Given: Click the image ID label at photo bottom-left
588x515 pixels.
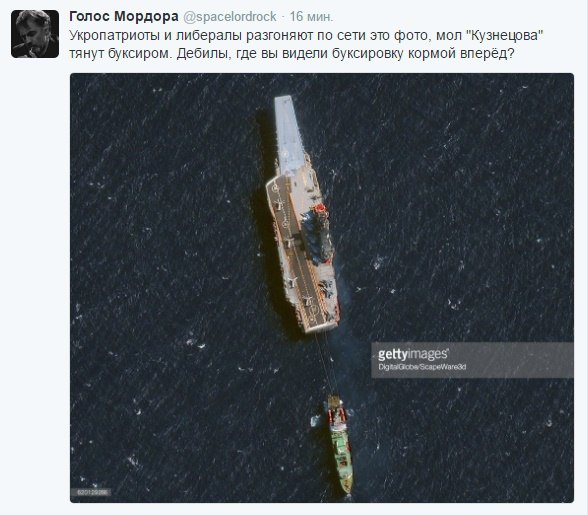Looking at the screenshot, I should pos(92,492).
